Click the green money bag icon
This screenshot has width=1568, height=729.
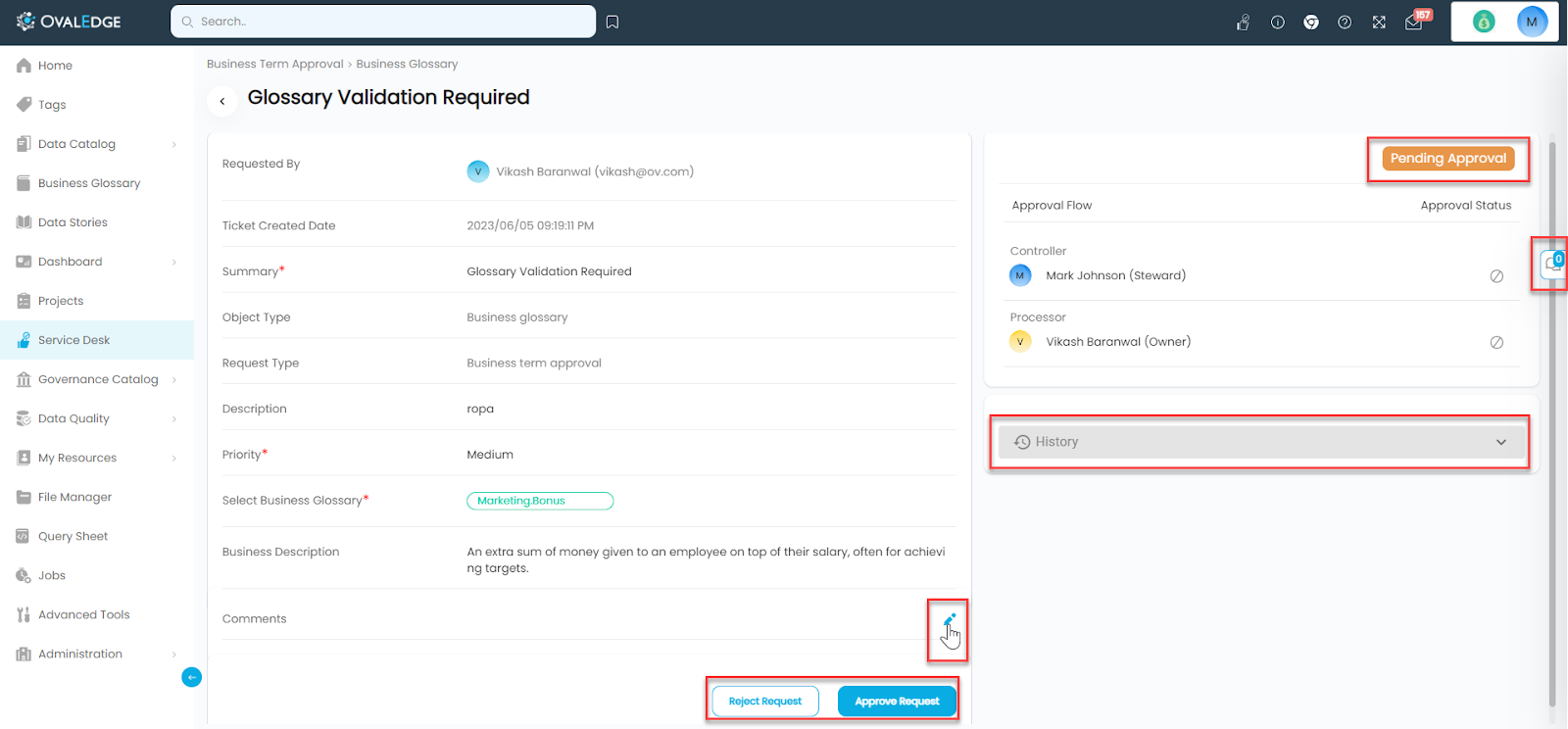(x=1484, y=22)
